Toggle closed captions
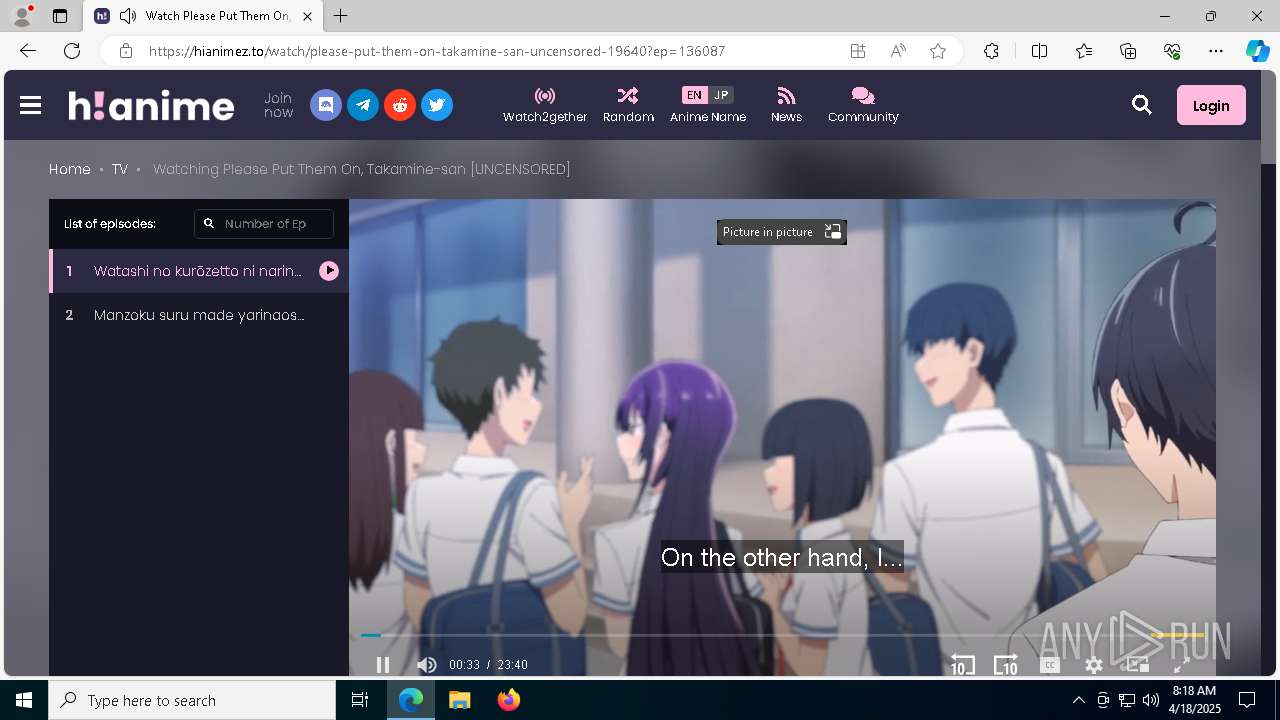 point(1050,665)
